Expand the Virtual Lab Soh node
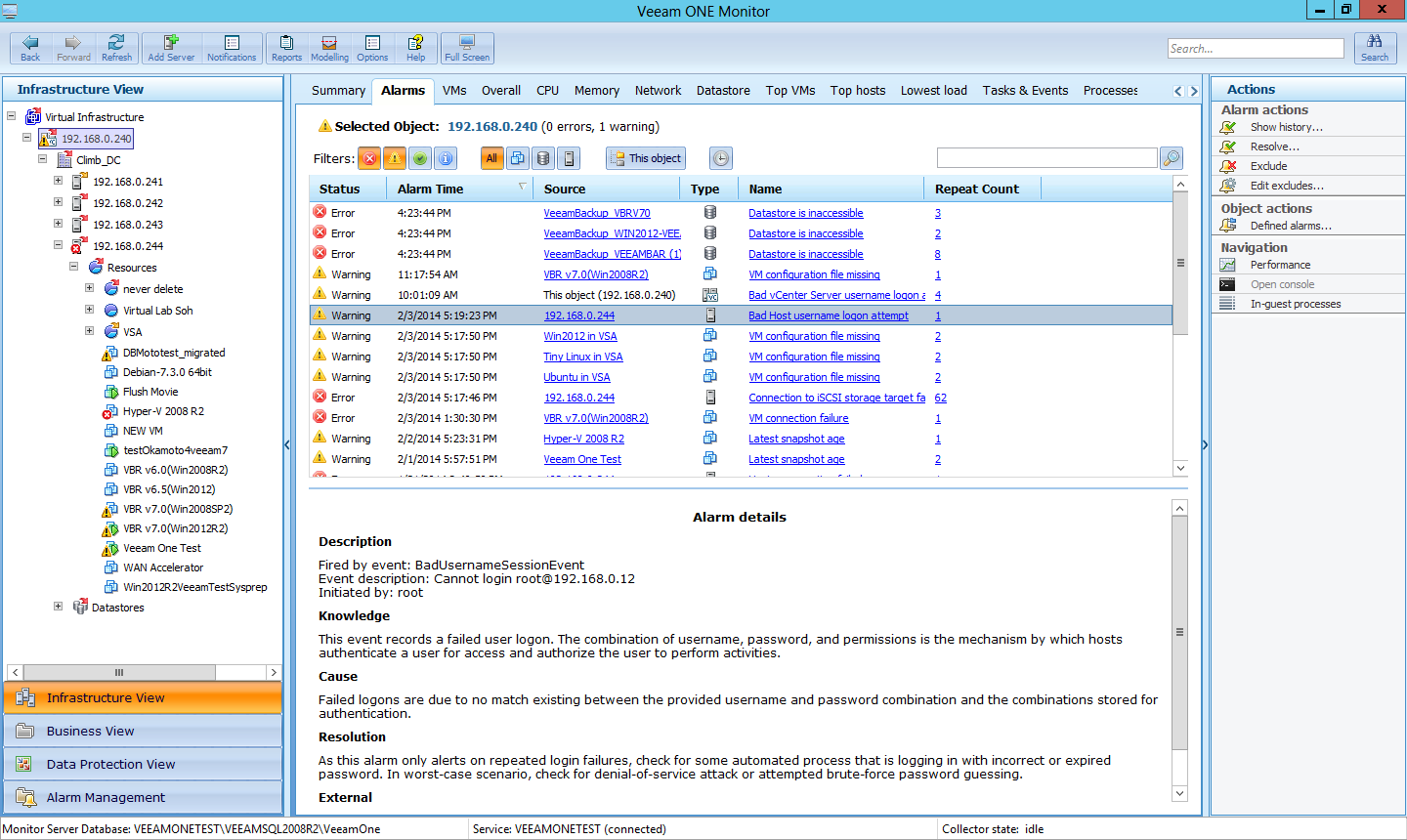This screenshot has height=840, width=1407. [x=90, y=310]
